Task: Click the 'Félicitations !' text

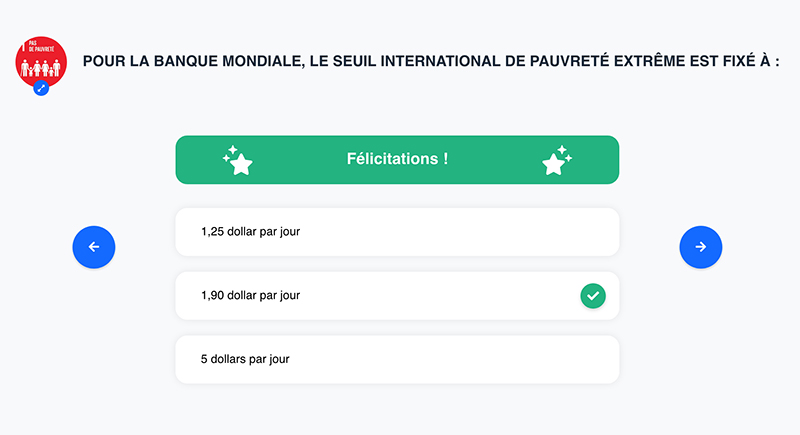Action: [x=397, y=159]
